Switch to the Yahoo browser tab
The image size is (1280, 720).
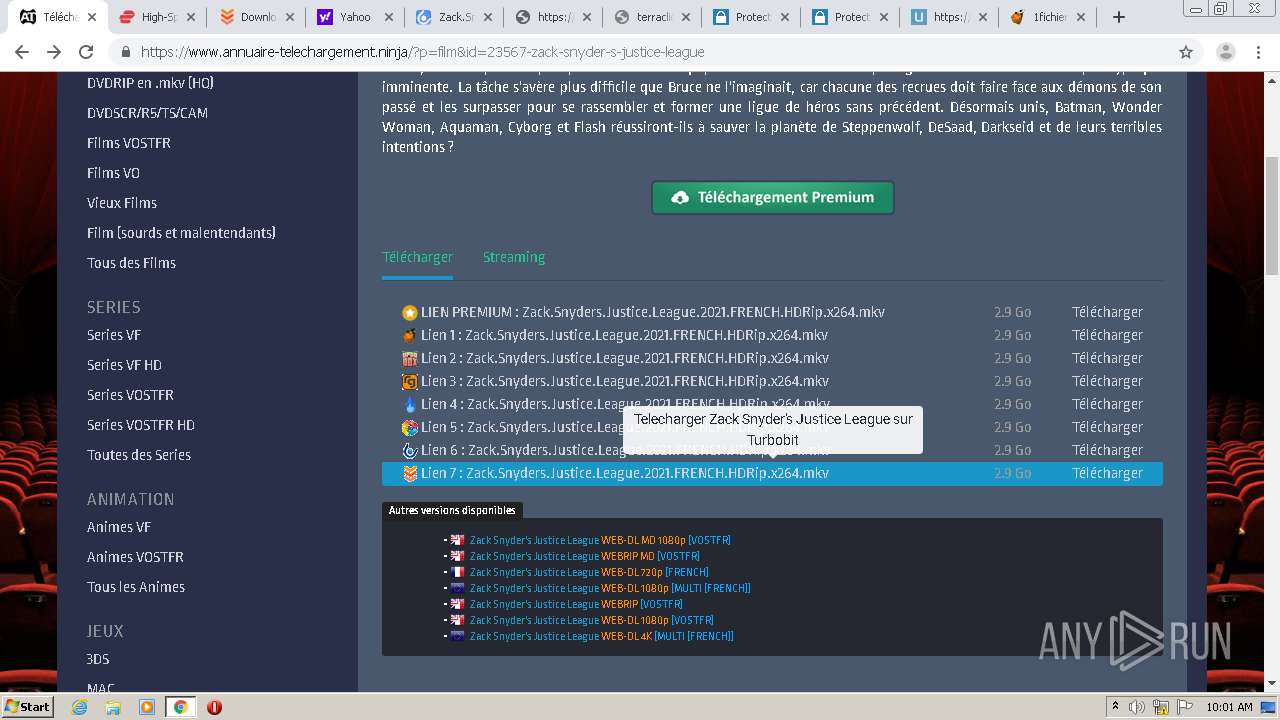tap(355, 17)
